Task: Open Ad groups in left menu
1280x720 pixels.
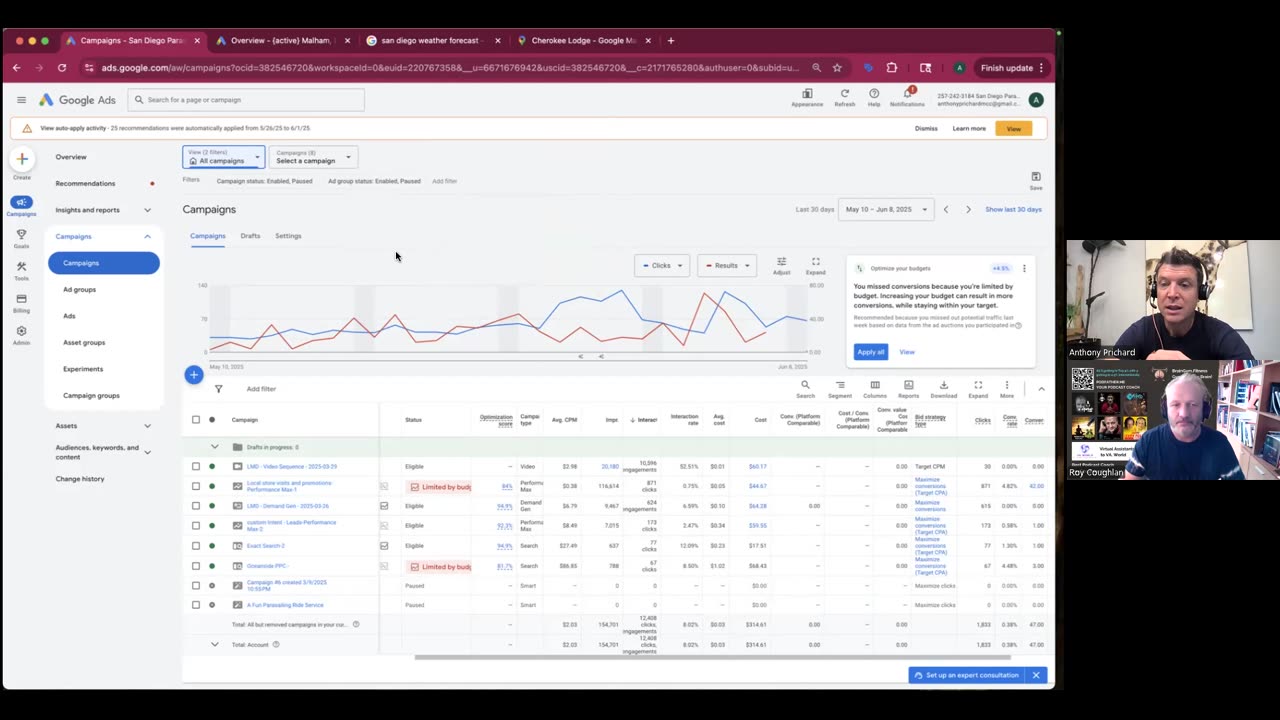Action: pos(80,290)
